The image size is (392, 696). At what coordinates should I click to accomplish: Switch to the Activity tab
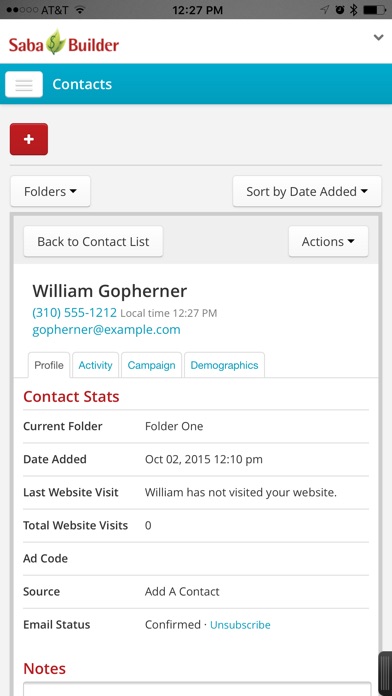point(95,365)
